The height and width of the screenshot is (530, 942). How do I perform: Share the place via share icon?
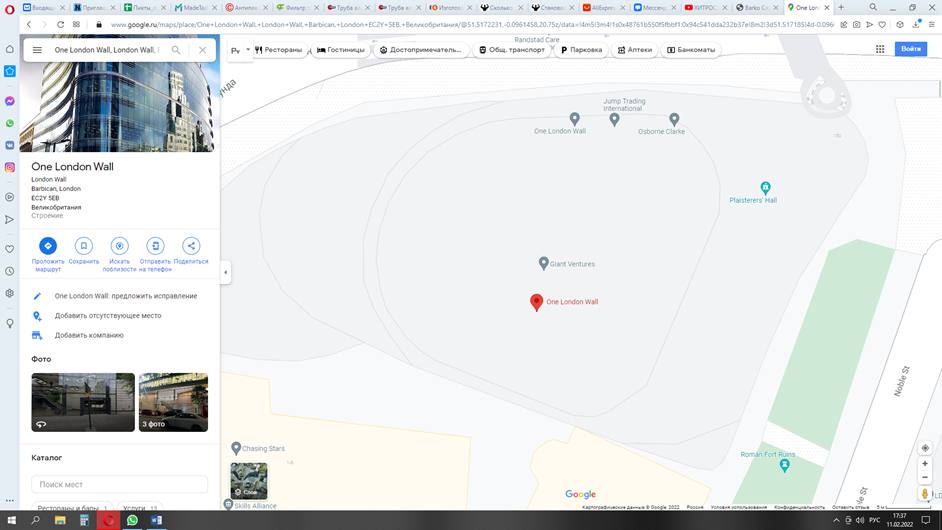coord(191,246)
